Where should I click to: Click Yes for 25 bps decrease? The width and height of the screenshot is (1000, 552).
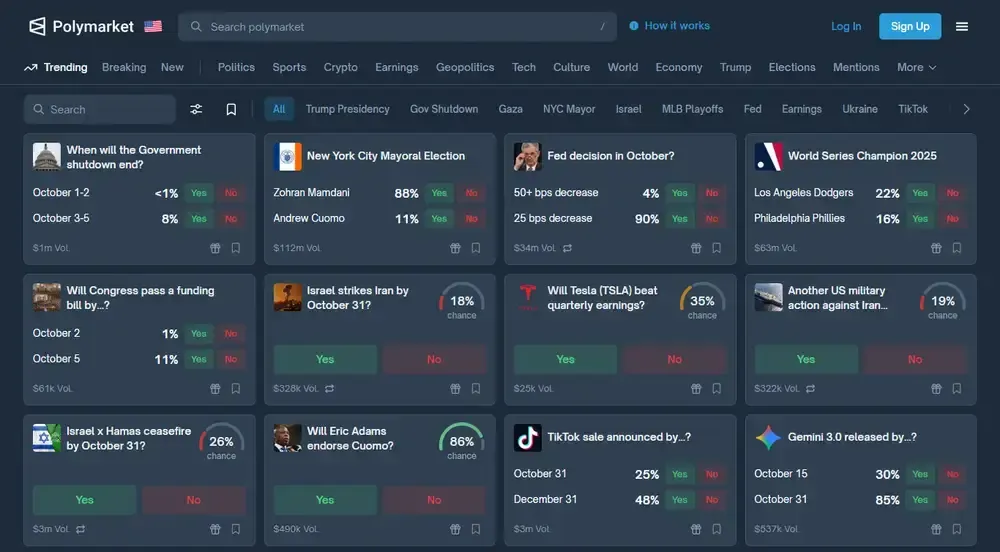tap(680, 219)
